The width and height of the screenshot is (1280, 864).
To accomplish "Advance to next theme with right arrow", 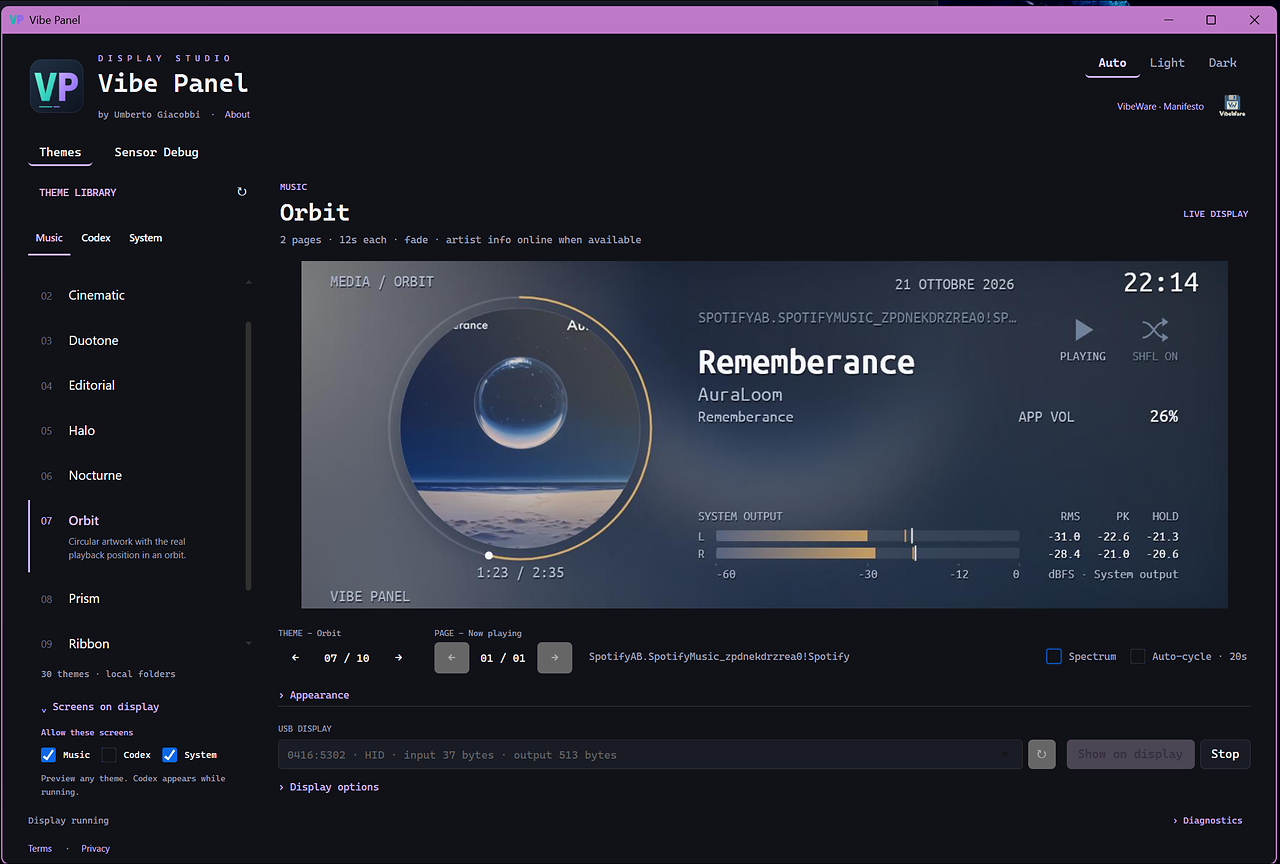I will pos(398,658).
